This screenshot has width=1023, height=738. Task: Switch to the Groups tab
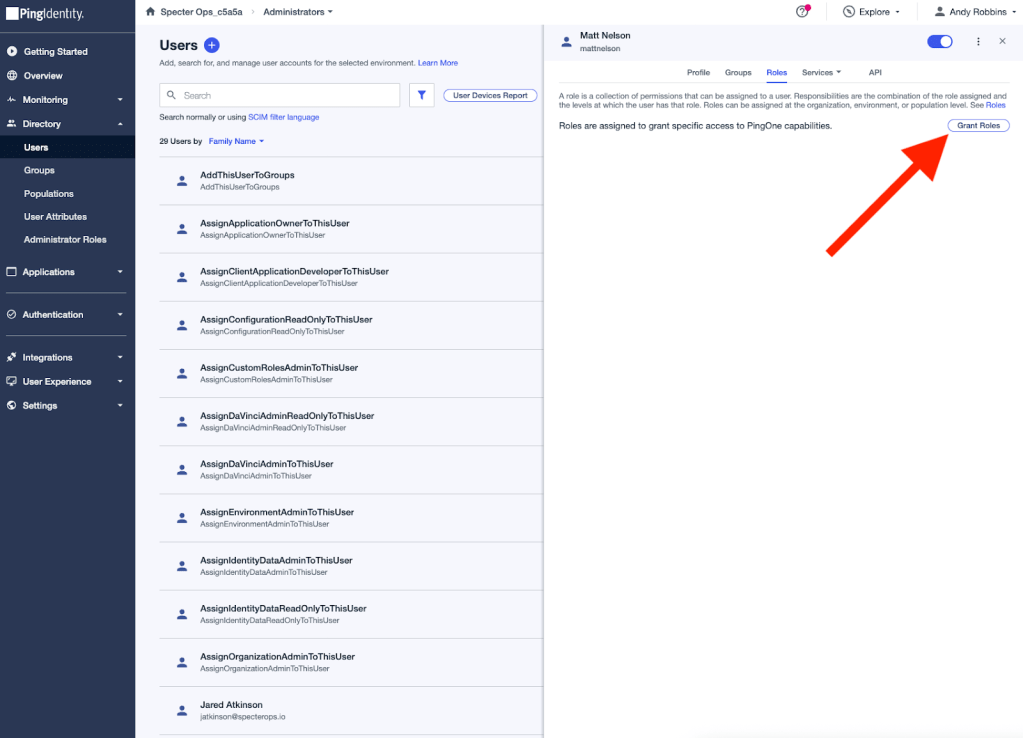tap(738, 72)
